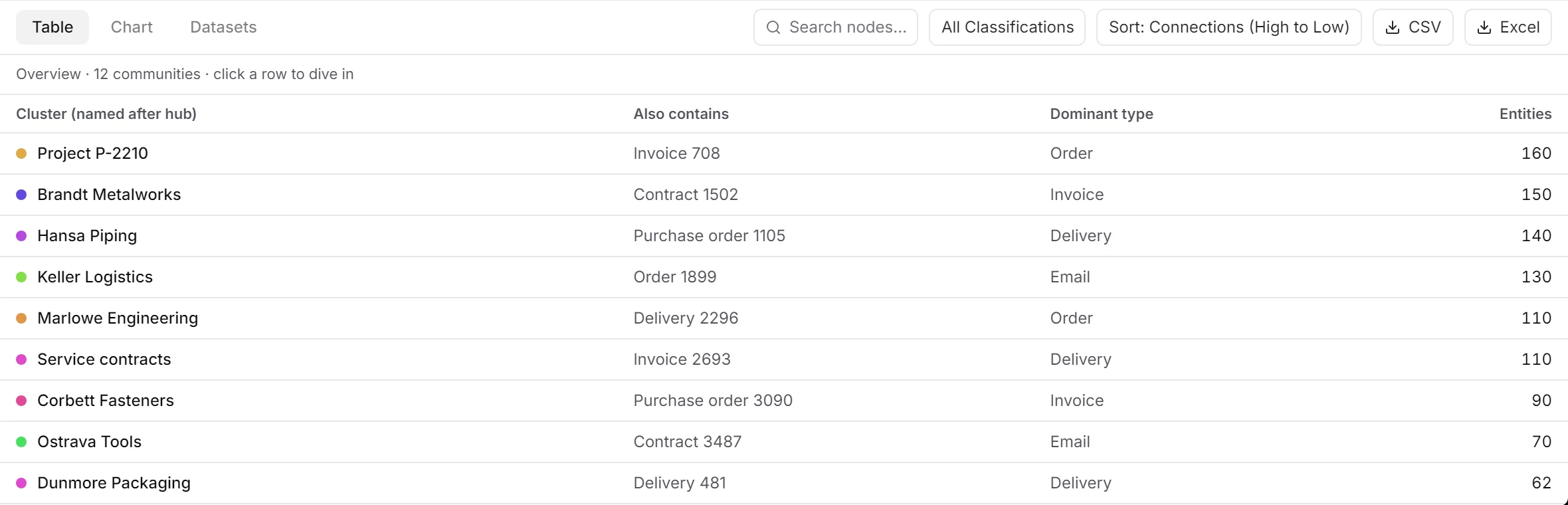
Task: Click the green dot beside Ostrava Tools
Action: (21, 442)
